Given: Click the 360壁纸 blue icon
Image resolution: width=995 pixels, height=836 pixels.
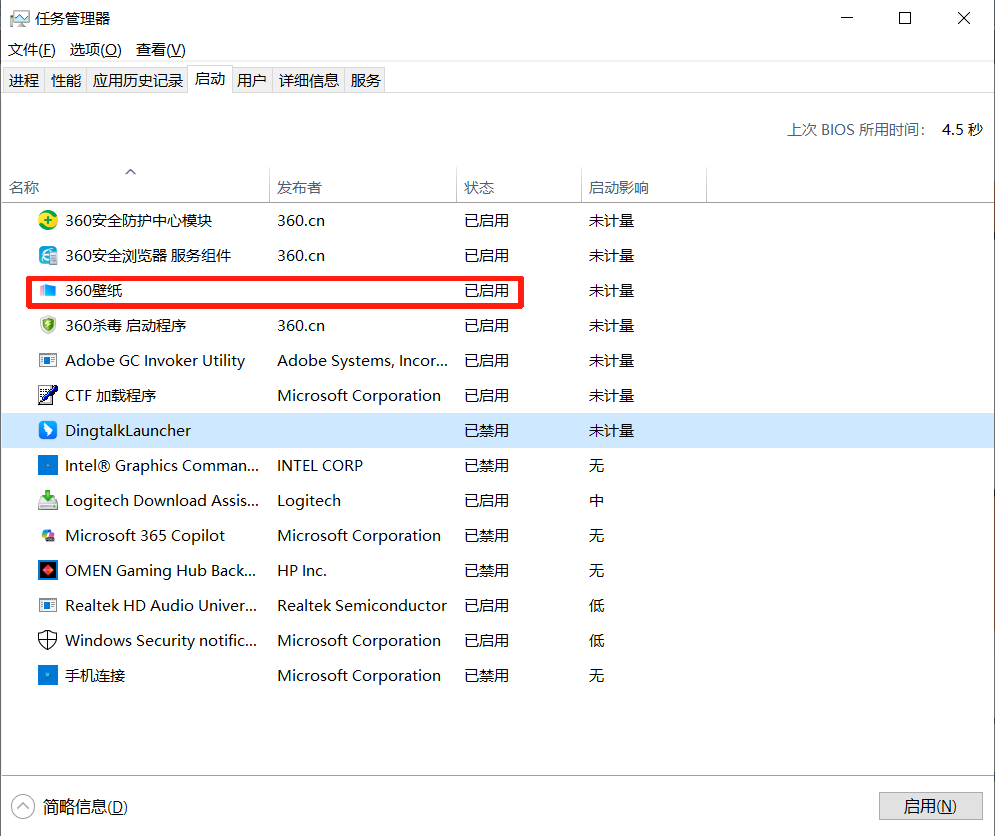Looking at the screenshot, I should pyautogui.click(x=48, y=291).
